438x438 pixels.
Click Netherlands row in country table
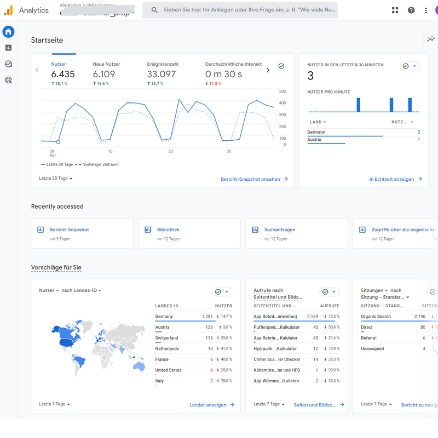[193, 349]
